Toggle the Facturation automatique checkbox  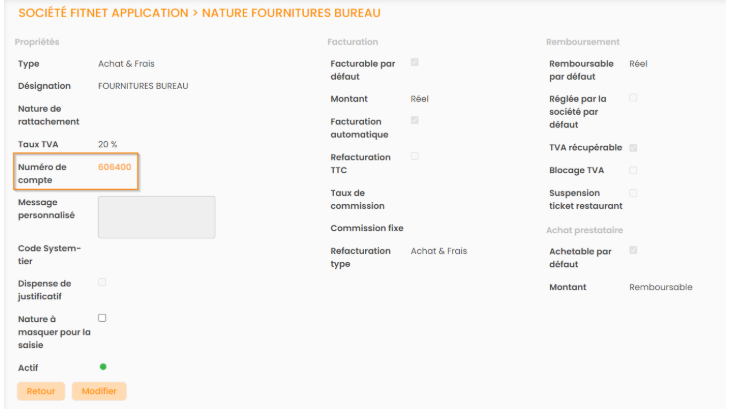tap(415, 121)
